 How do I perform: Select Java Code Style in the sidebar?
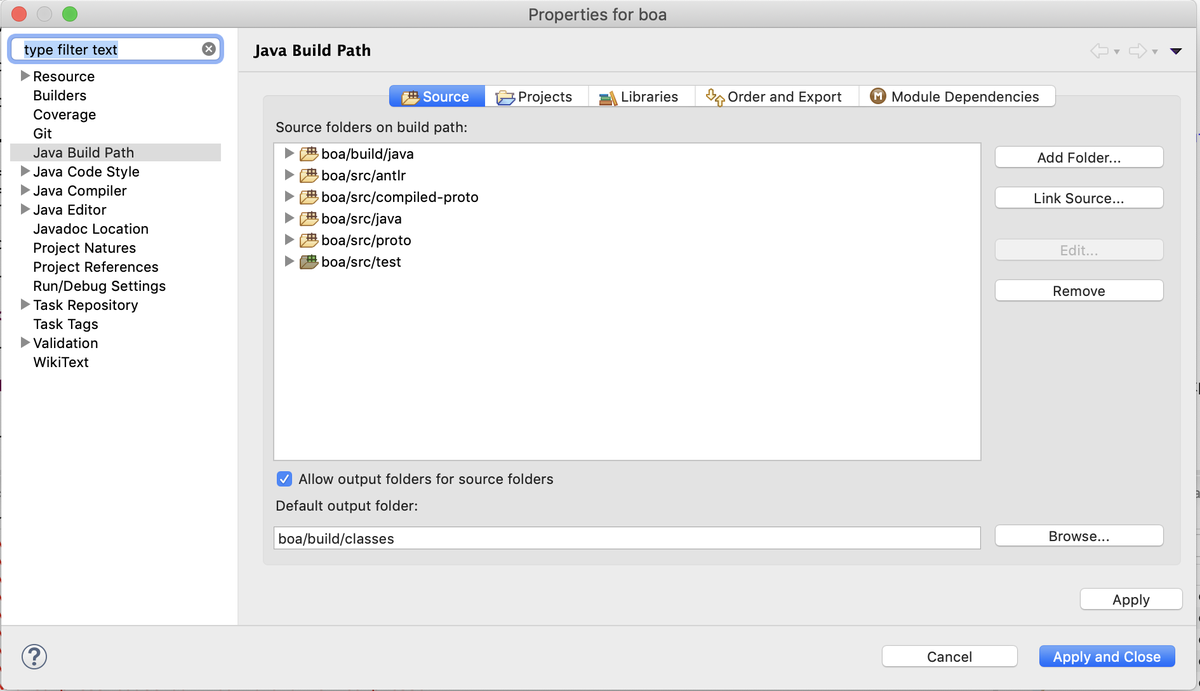[x=86, y=171]
